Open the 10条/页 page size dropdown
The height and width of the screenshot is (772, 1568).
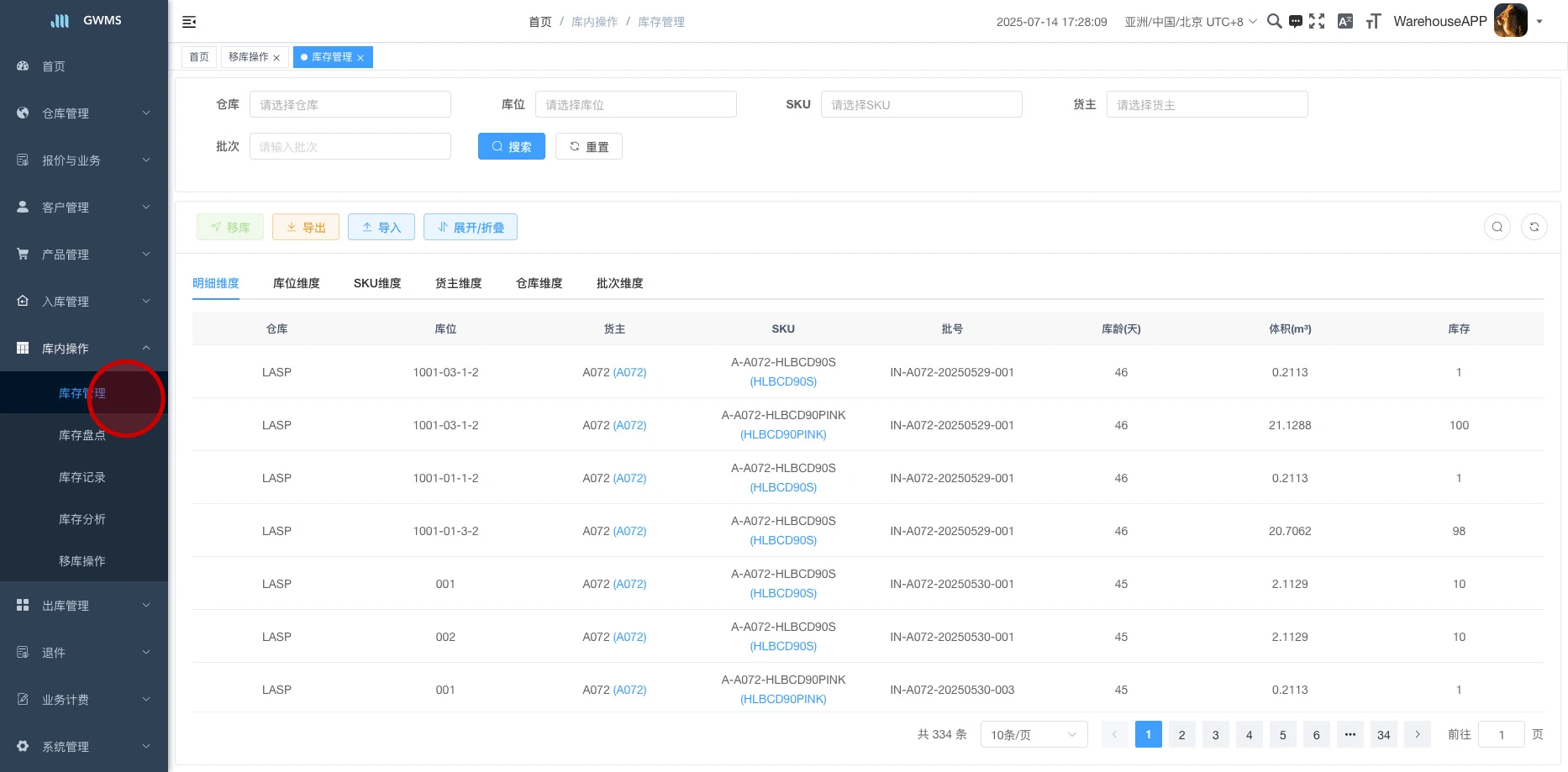(1034, 735)
